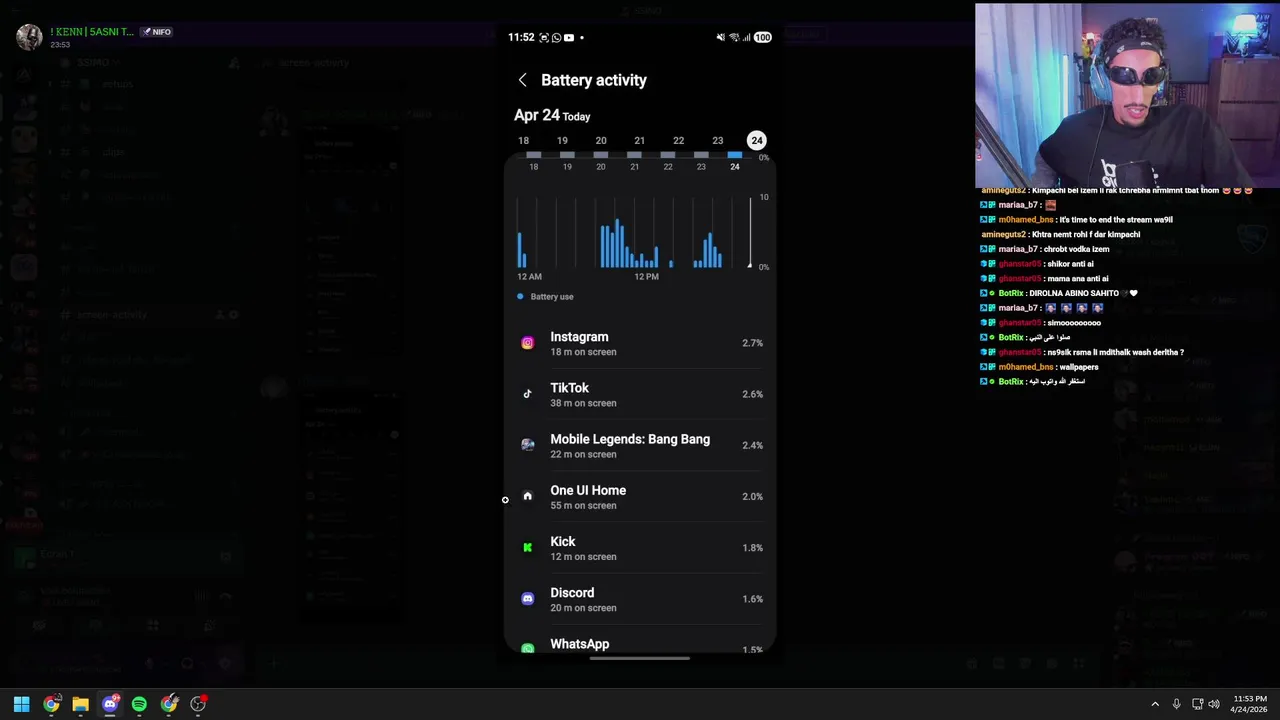Click the '2.4%' value for Mobile Legends
The width and height of the screenshot is (1280, 720).
point(752,445)
